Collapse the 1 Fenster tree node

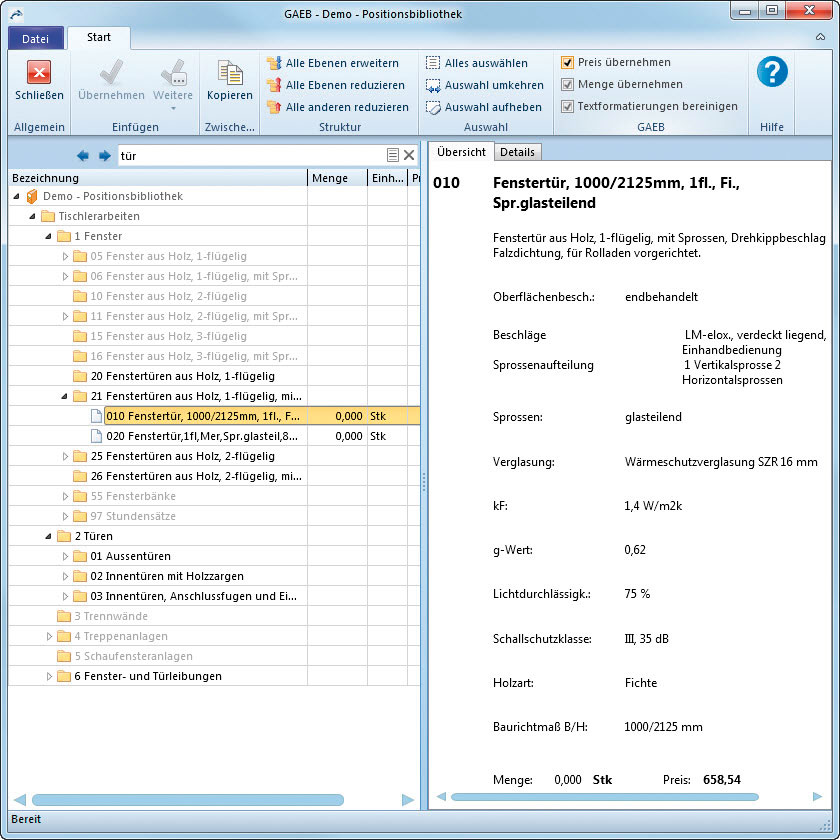49,236
